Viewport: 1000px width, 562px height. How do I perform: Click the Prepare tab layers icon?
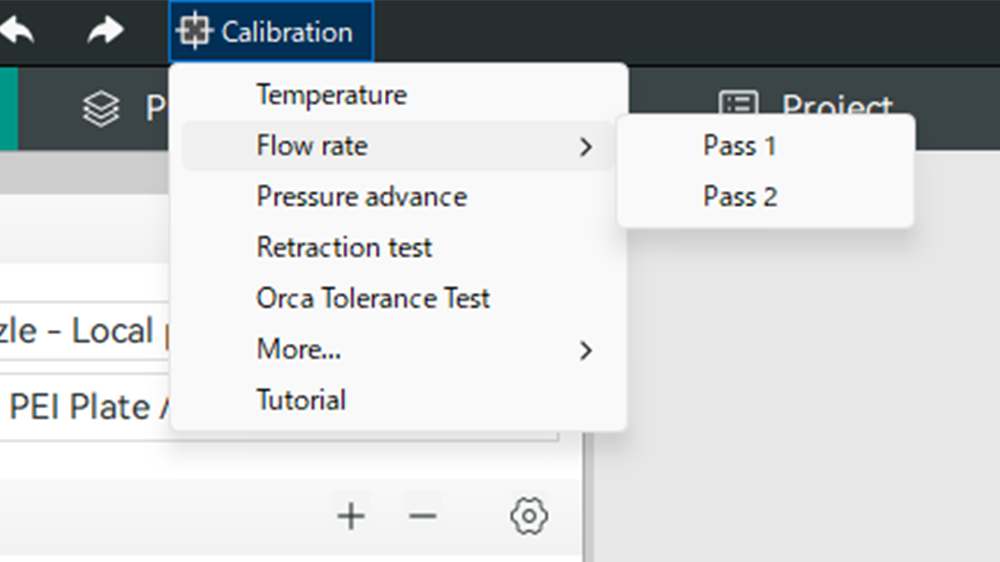tap(101, 108)
